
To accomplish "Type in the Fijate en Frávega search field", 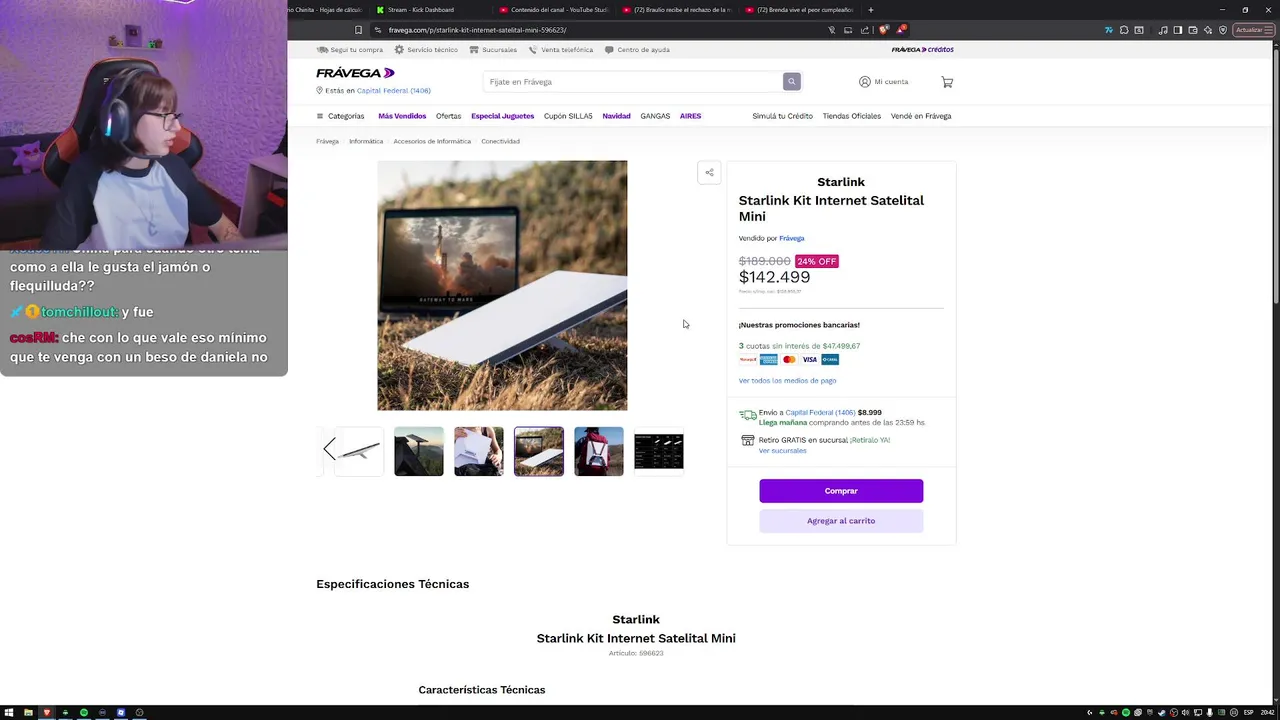I will pyautogui.click(x=632, y=82).
